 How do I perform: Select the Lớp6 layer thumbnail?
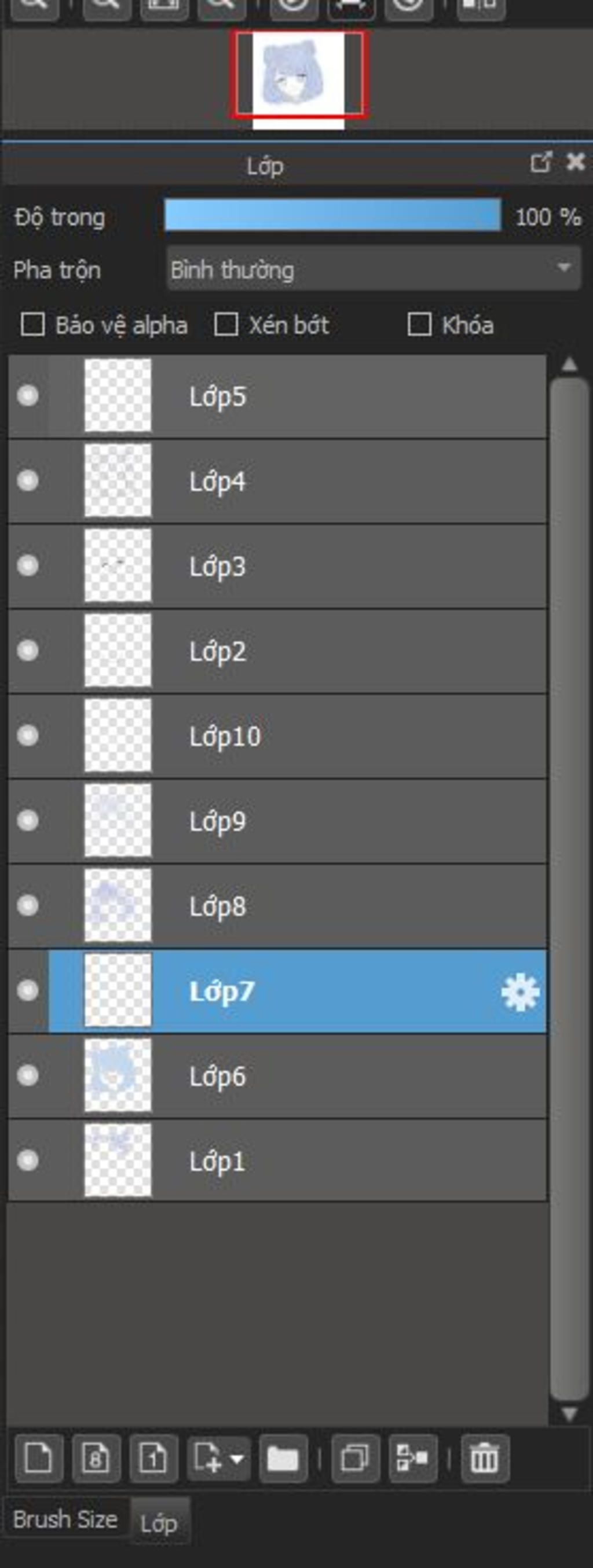tap(118, 1075)
